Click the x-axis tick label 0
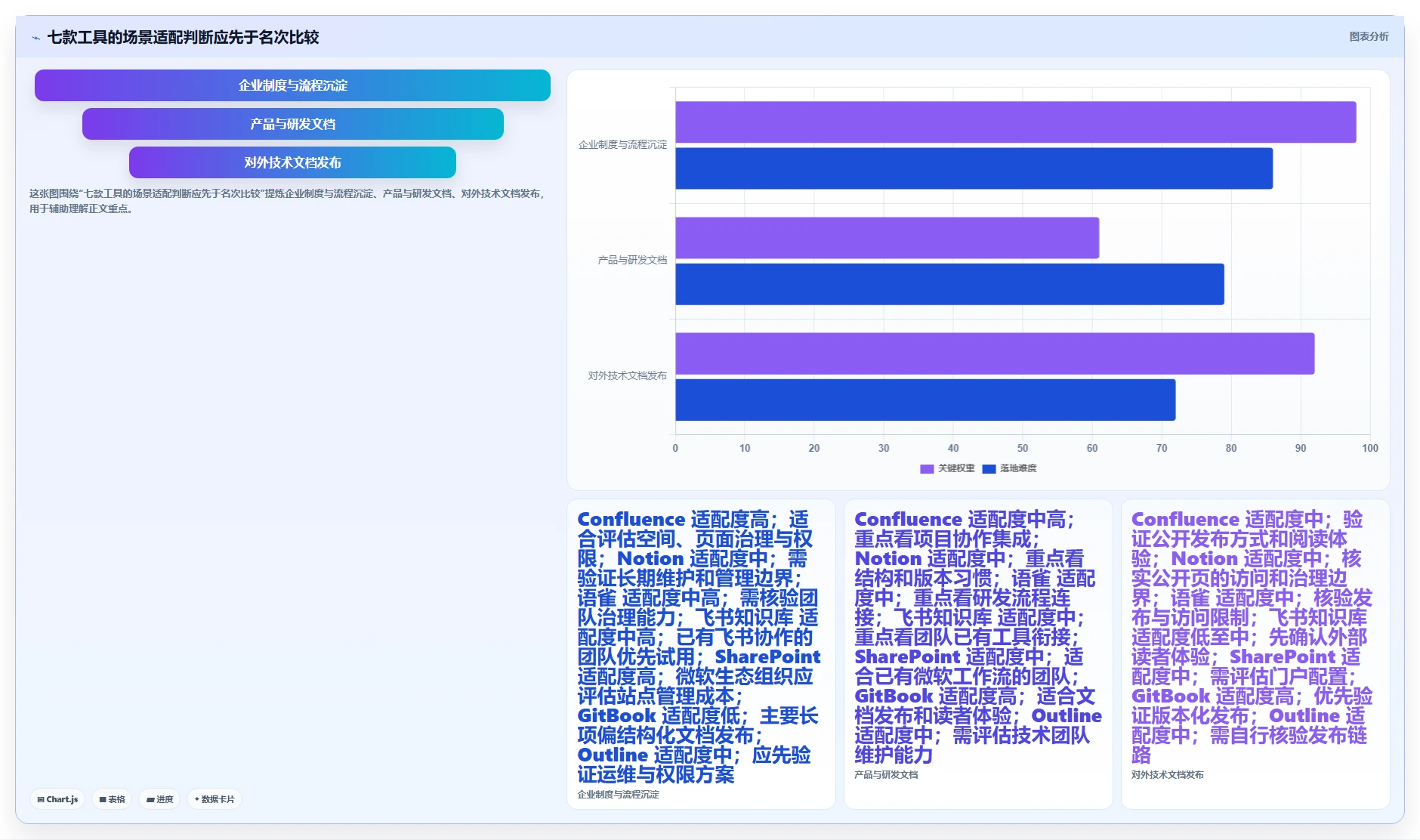This screenshot has height=840, width=1420. tap(675, 448)
